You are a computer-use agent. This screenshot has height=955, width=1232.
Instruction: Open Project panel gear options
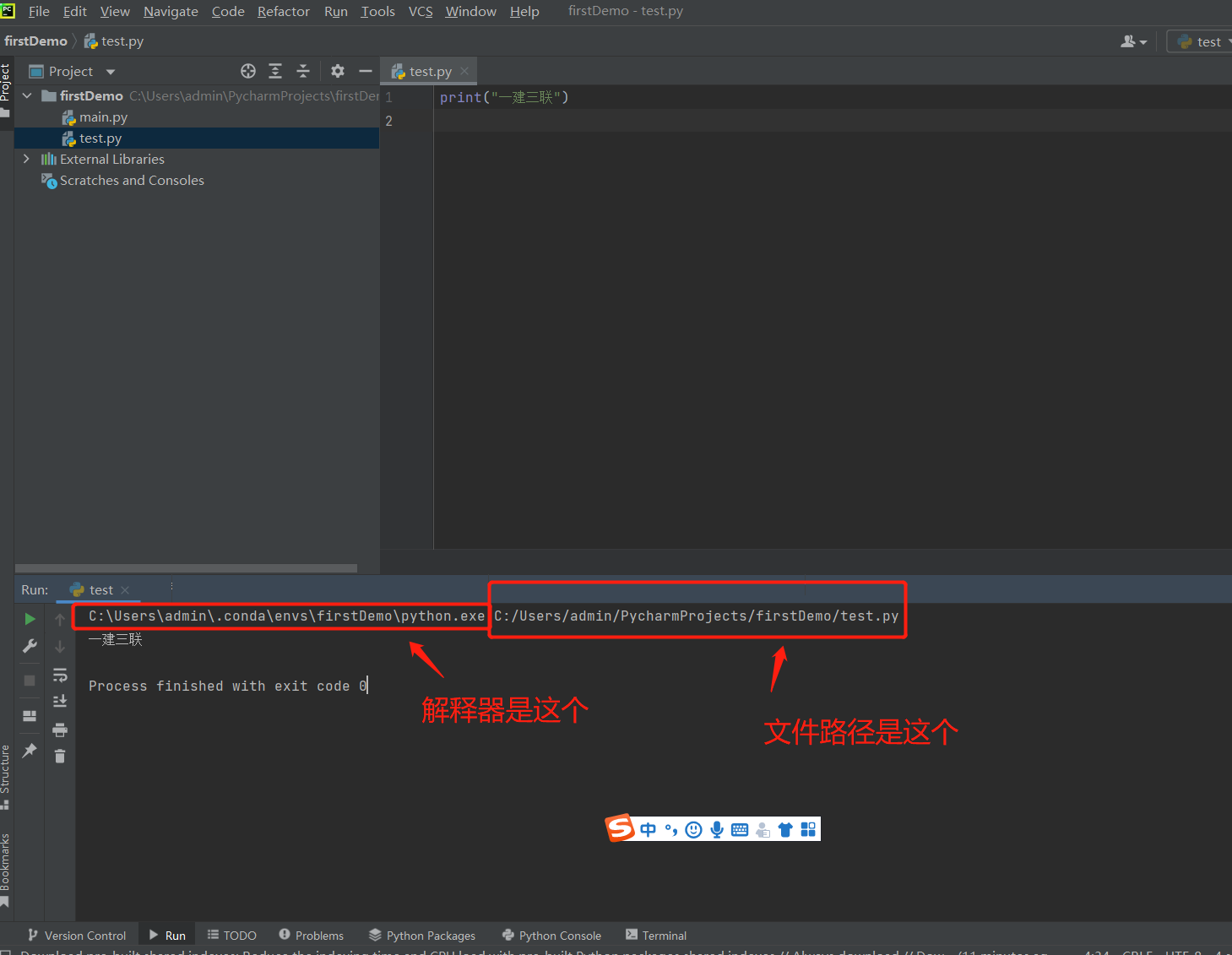click(338, 71)
